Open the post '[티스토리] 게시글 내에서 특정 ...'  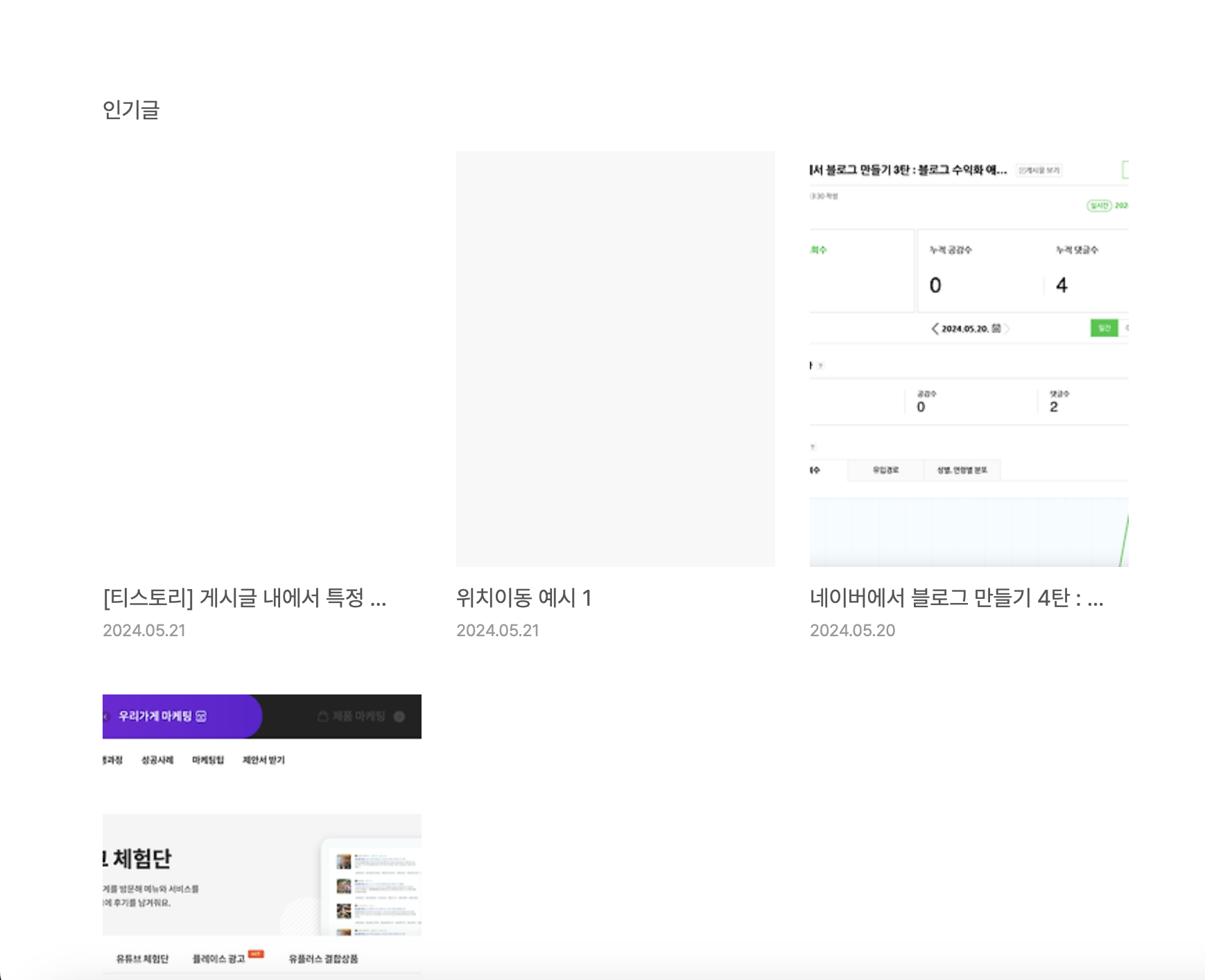(245, 597)
